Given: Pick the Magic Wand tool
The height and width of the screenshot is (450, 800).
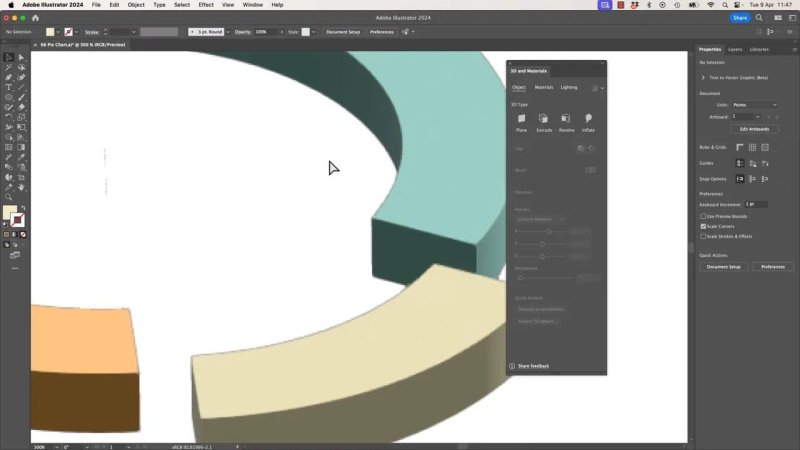Looking at the screenshot, I should 9,67.
